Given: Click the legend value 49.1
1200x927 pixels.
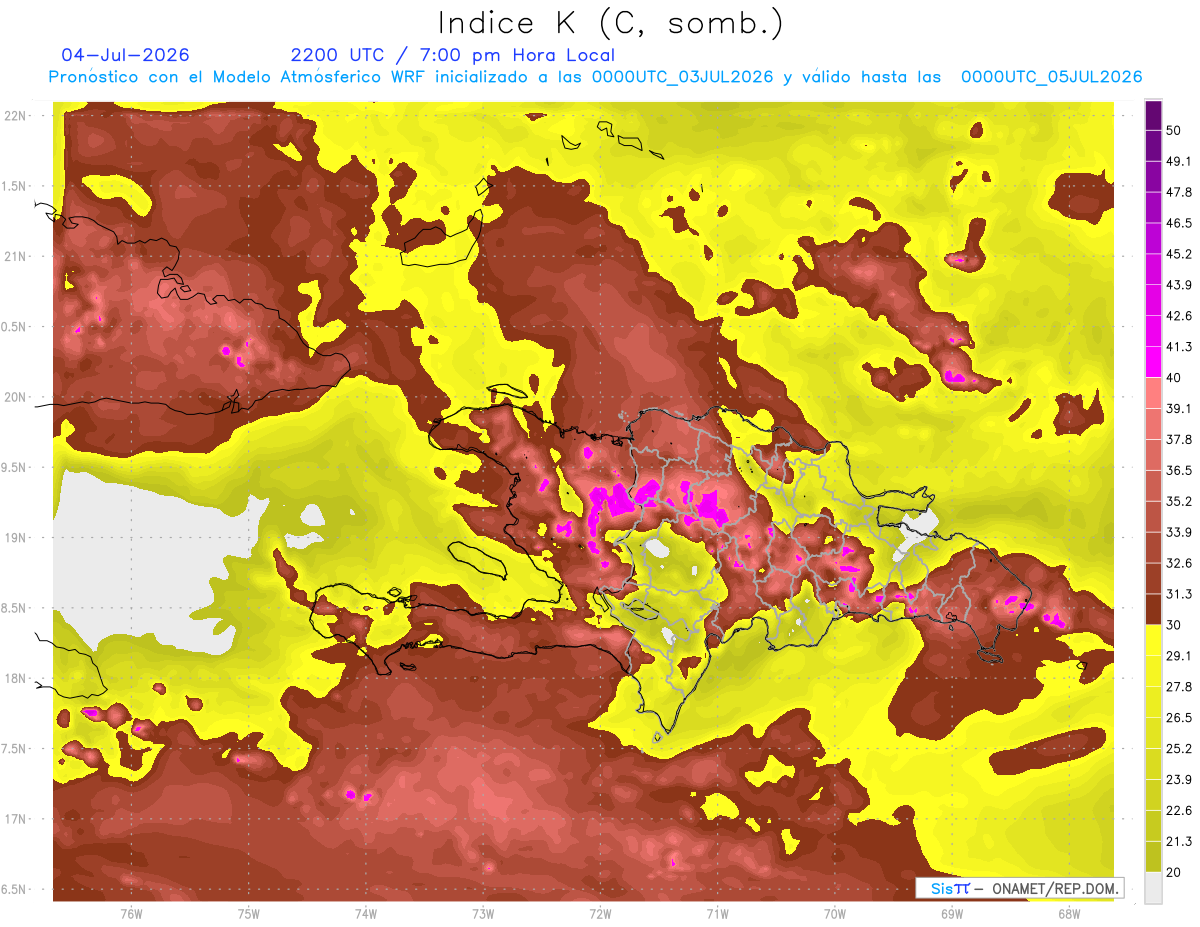Looking at the screenshot, I should coord(1179,162).
